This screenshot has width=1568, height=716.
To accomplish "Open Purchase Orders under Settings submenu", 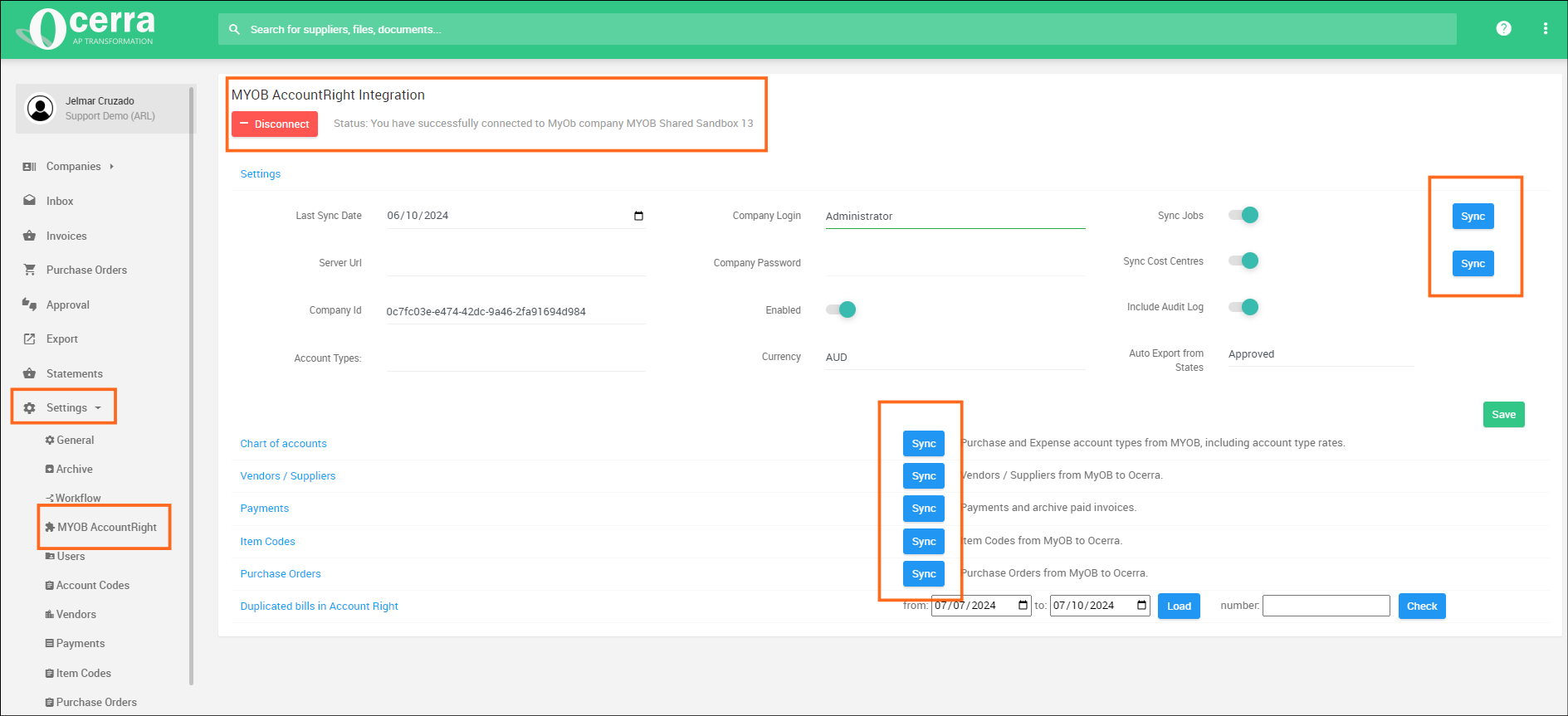I will (x=96, y=703).
